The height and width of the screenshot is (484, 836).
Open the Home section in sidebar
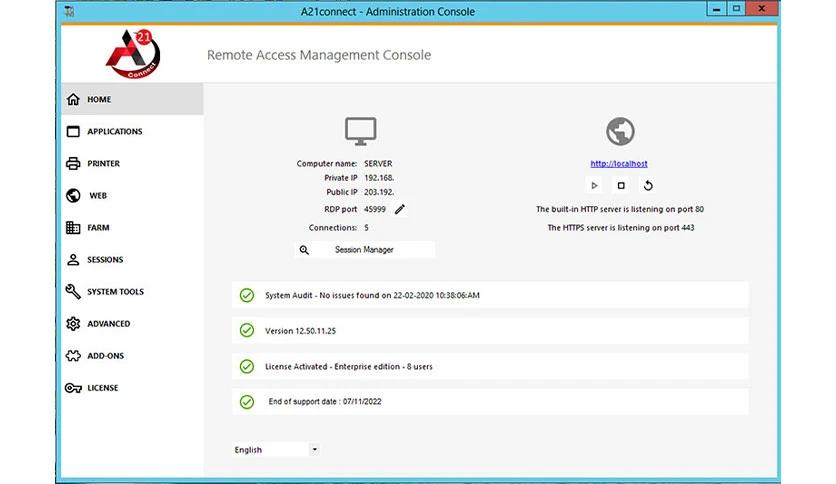coord(132,99)
